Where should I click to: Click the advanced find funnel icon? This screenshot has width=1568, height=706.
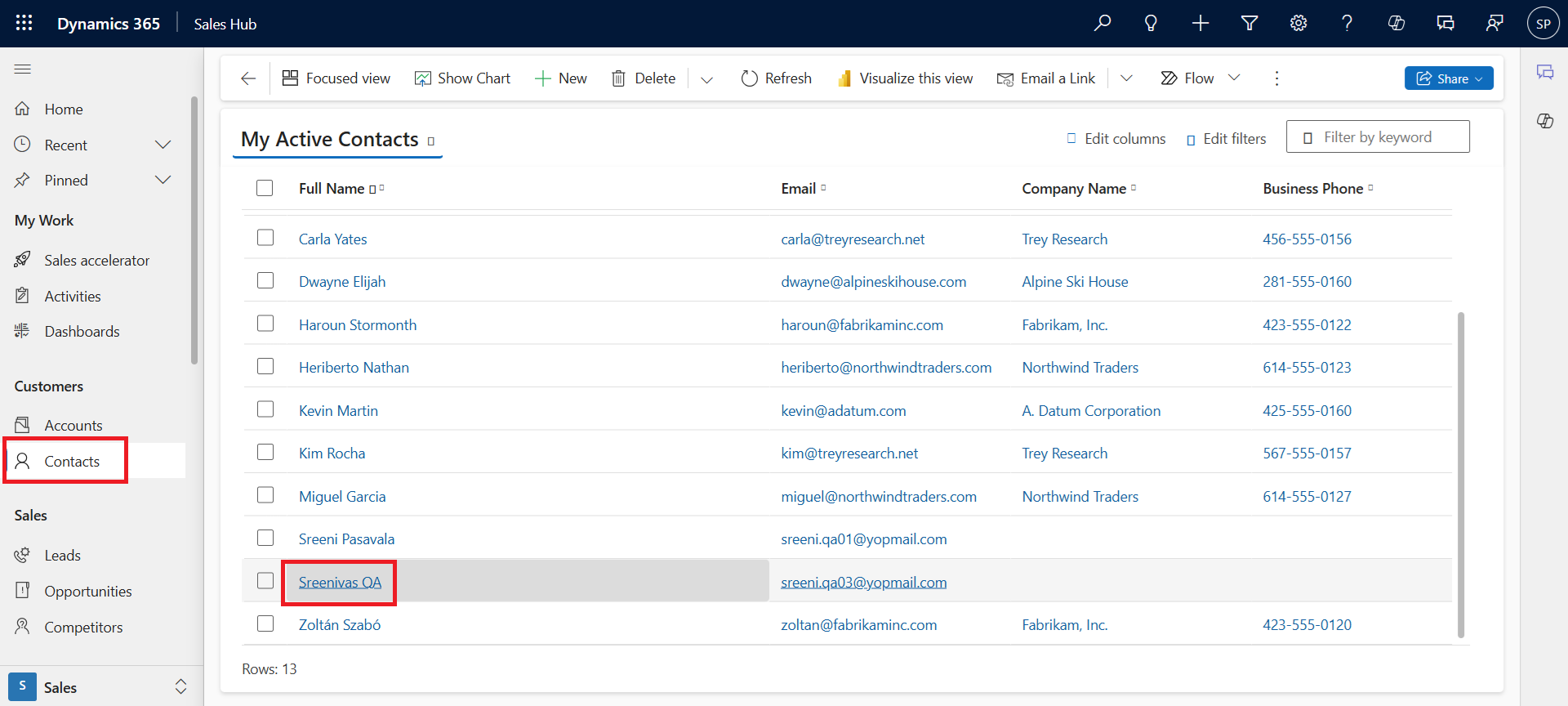1249,23
